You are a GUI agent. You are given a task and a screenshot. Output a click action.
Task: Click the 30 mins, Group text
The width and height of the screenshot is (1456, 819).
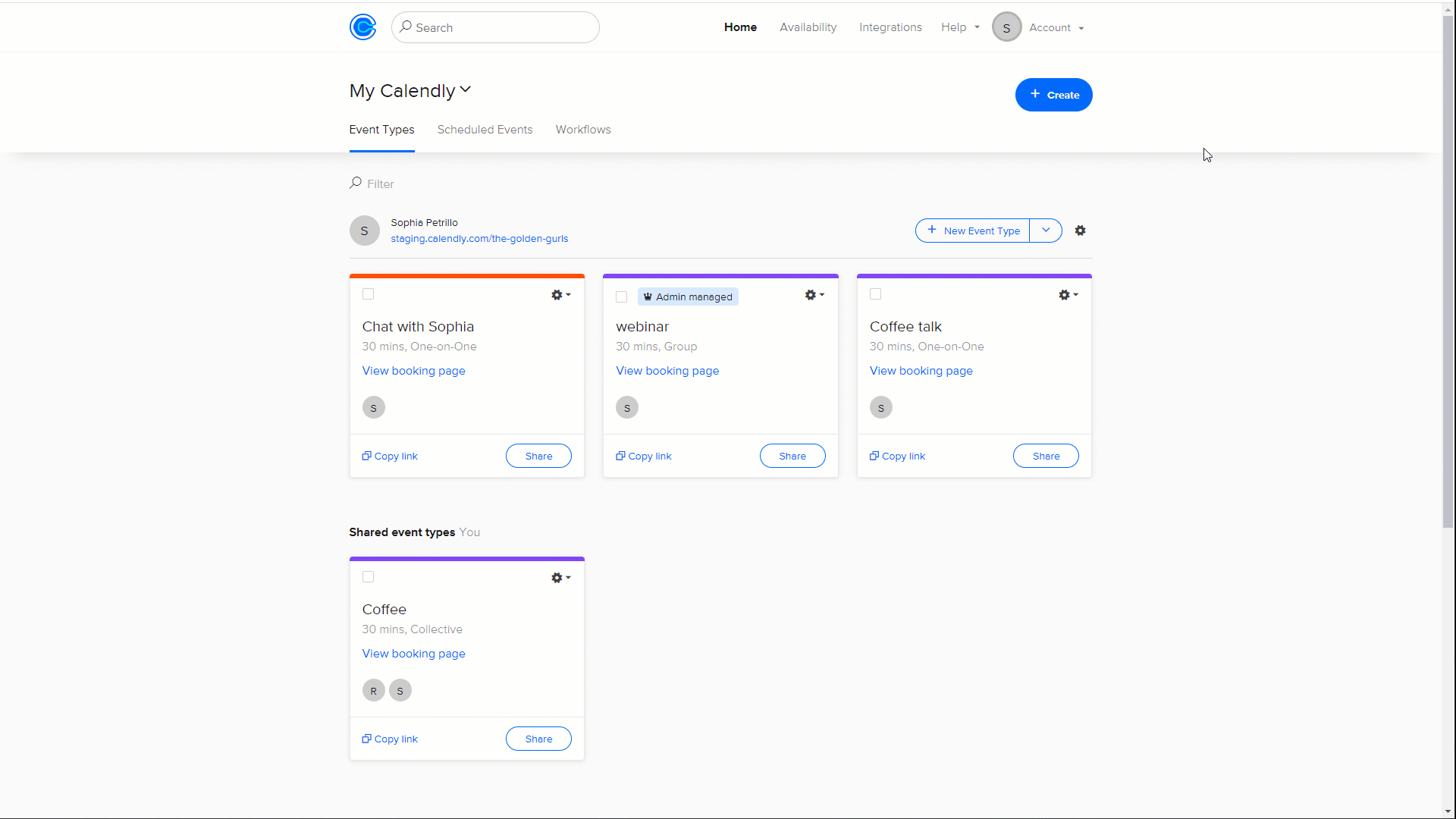656,347
